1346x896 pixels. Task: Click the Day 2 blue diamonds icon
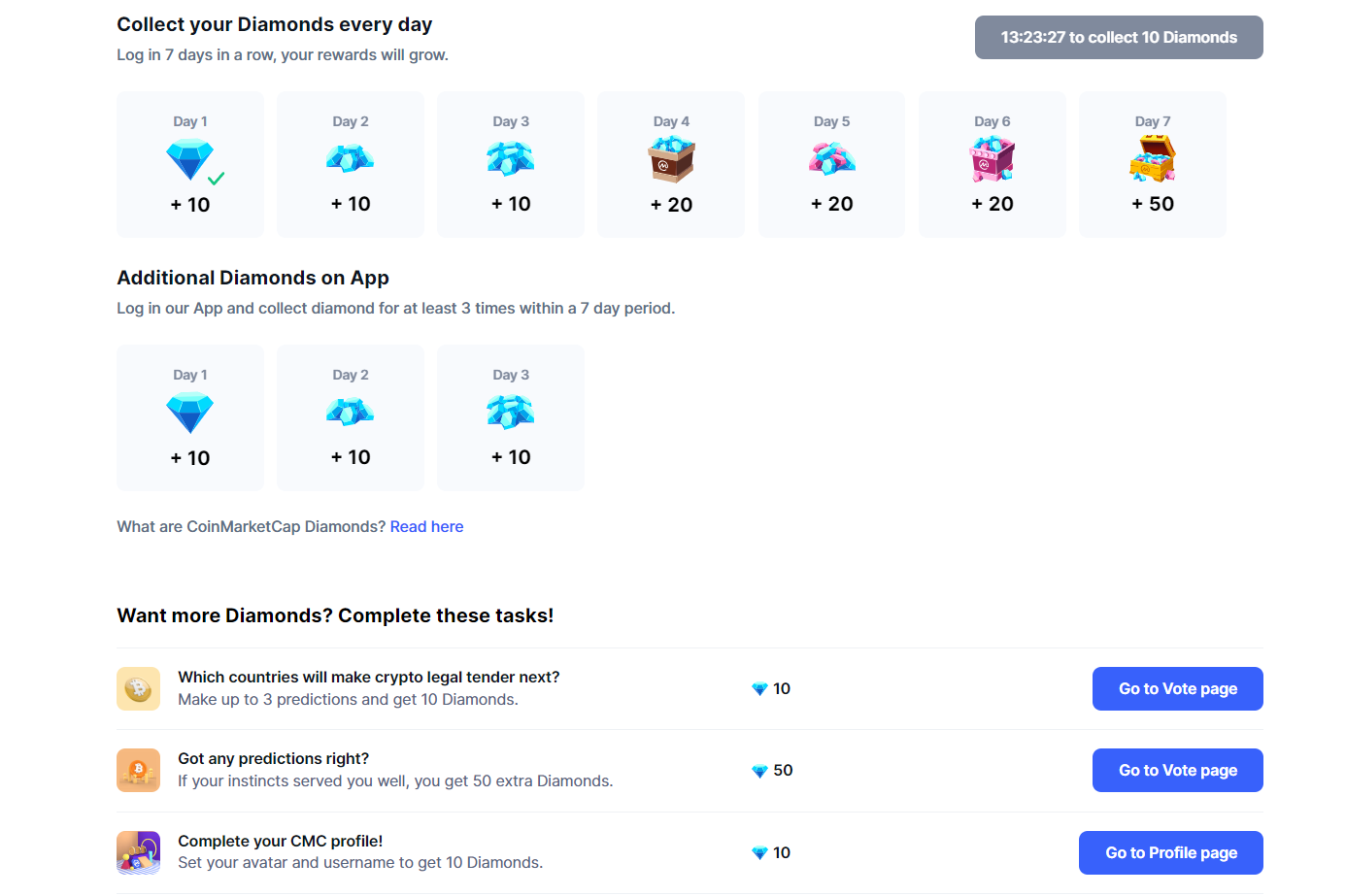pos(350,158)
